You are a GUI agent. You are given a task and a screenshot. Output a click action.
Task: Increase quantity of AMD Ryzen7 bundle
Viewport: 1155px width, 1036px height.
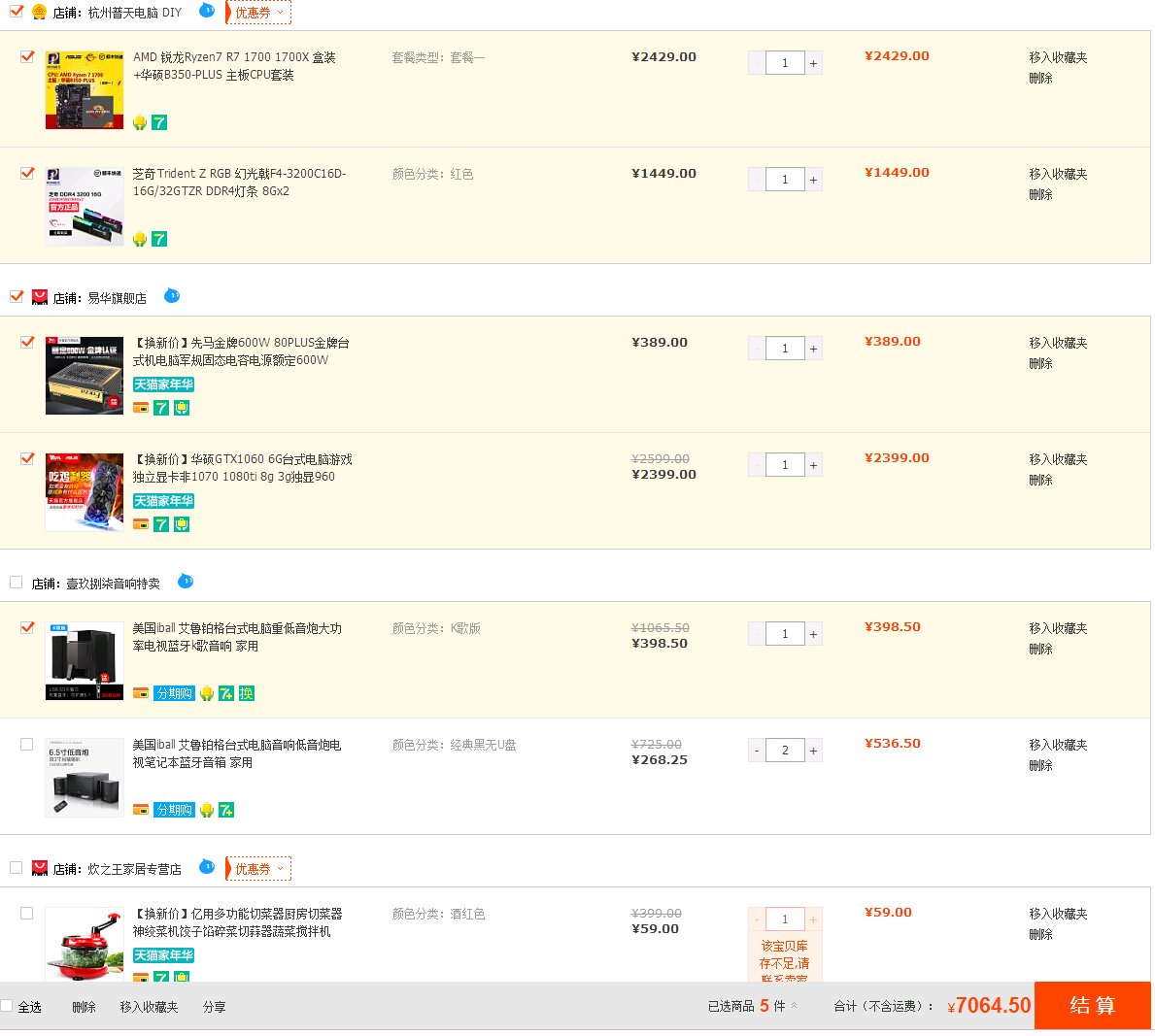[813, 63]
